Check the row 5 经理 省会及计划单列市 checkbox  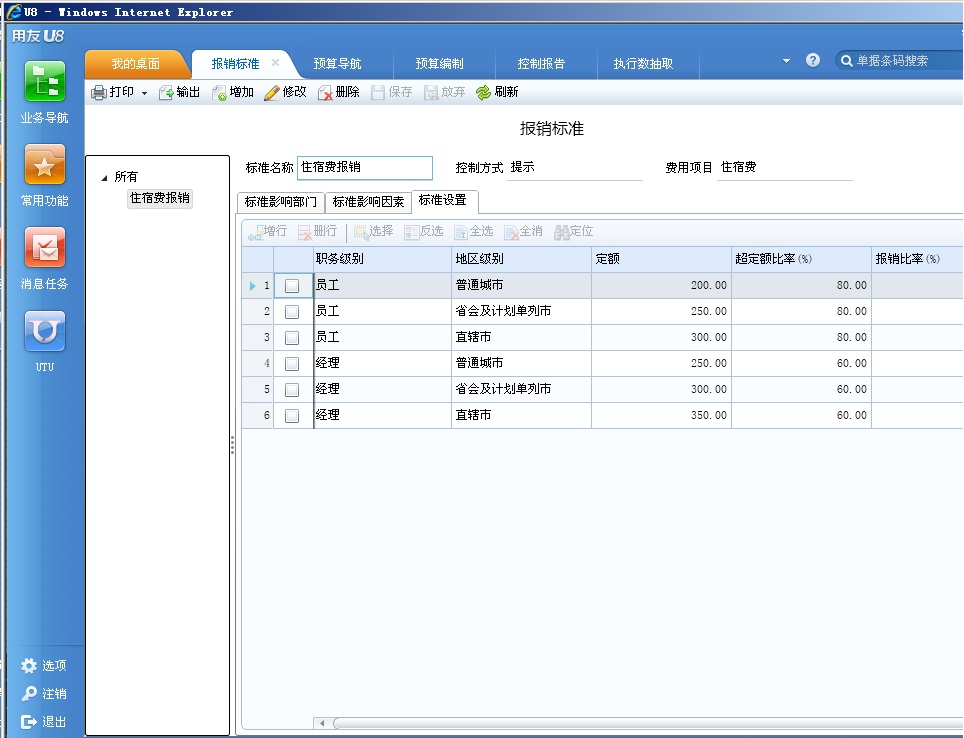tap(292, 389)
